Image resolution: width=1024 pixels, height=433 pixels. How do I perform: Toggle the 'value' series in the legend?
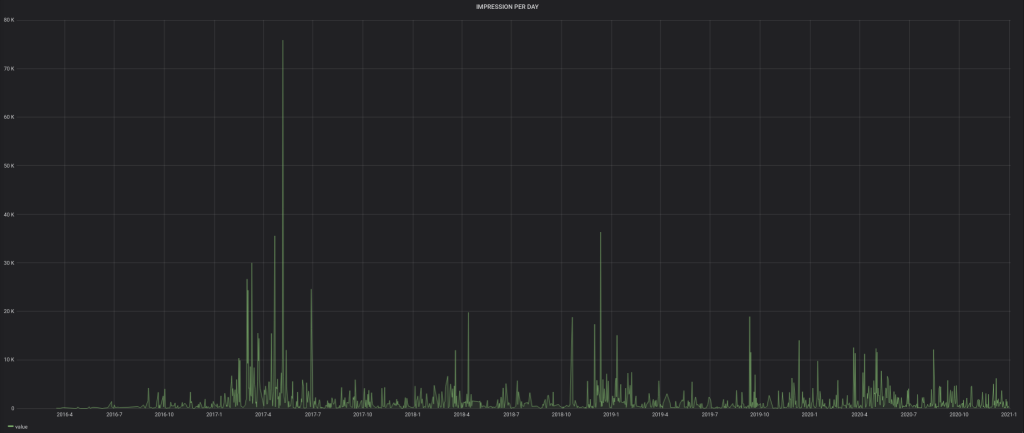click(21, 427)
